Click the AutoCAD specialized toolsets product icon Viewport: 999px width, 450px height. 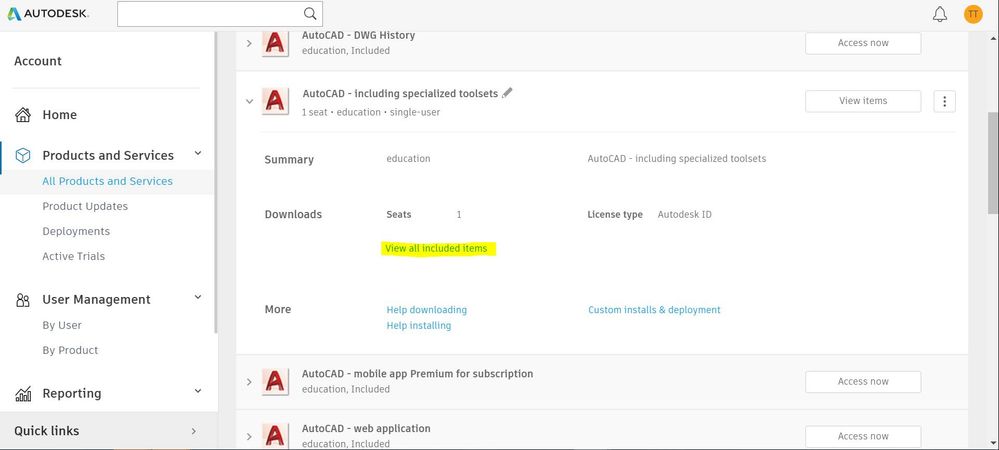click(x=275, y=101)
